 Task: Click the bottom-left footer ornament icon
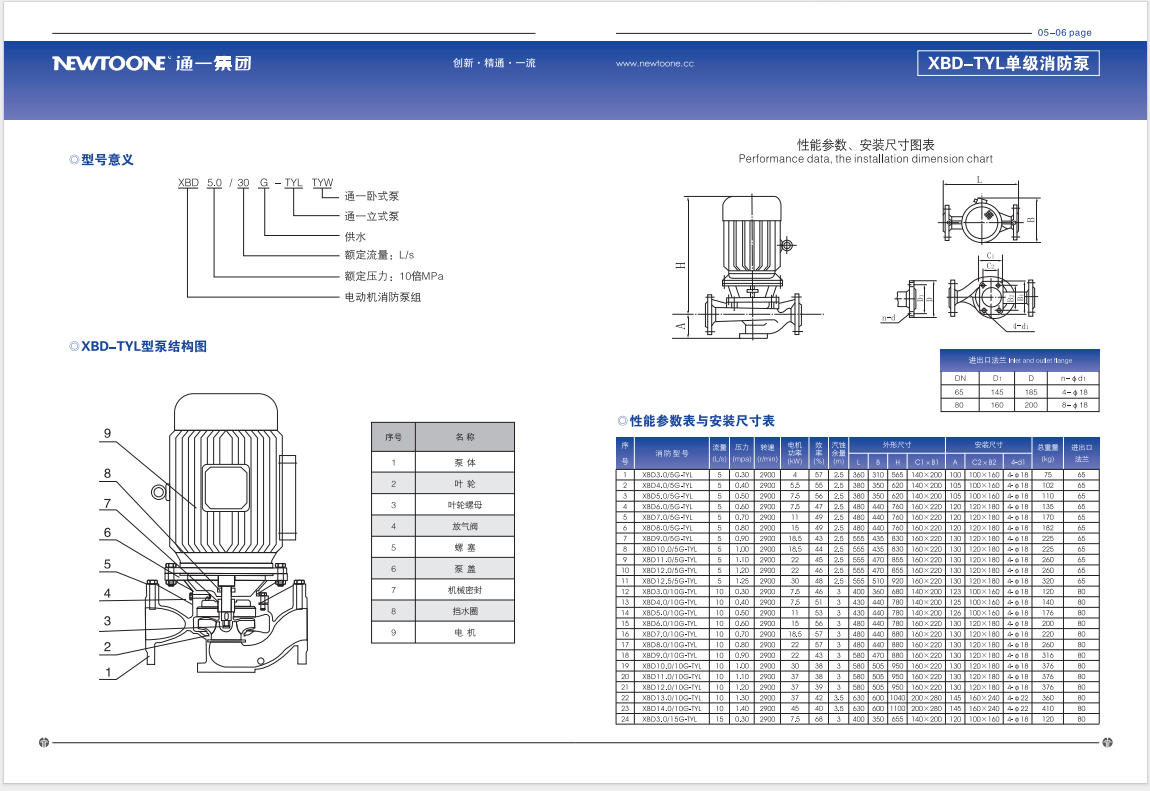pos(42,743)
